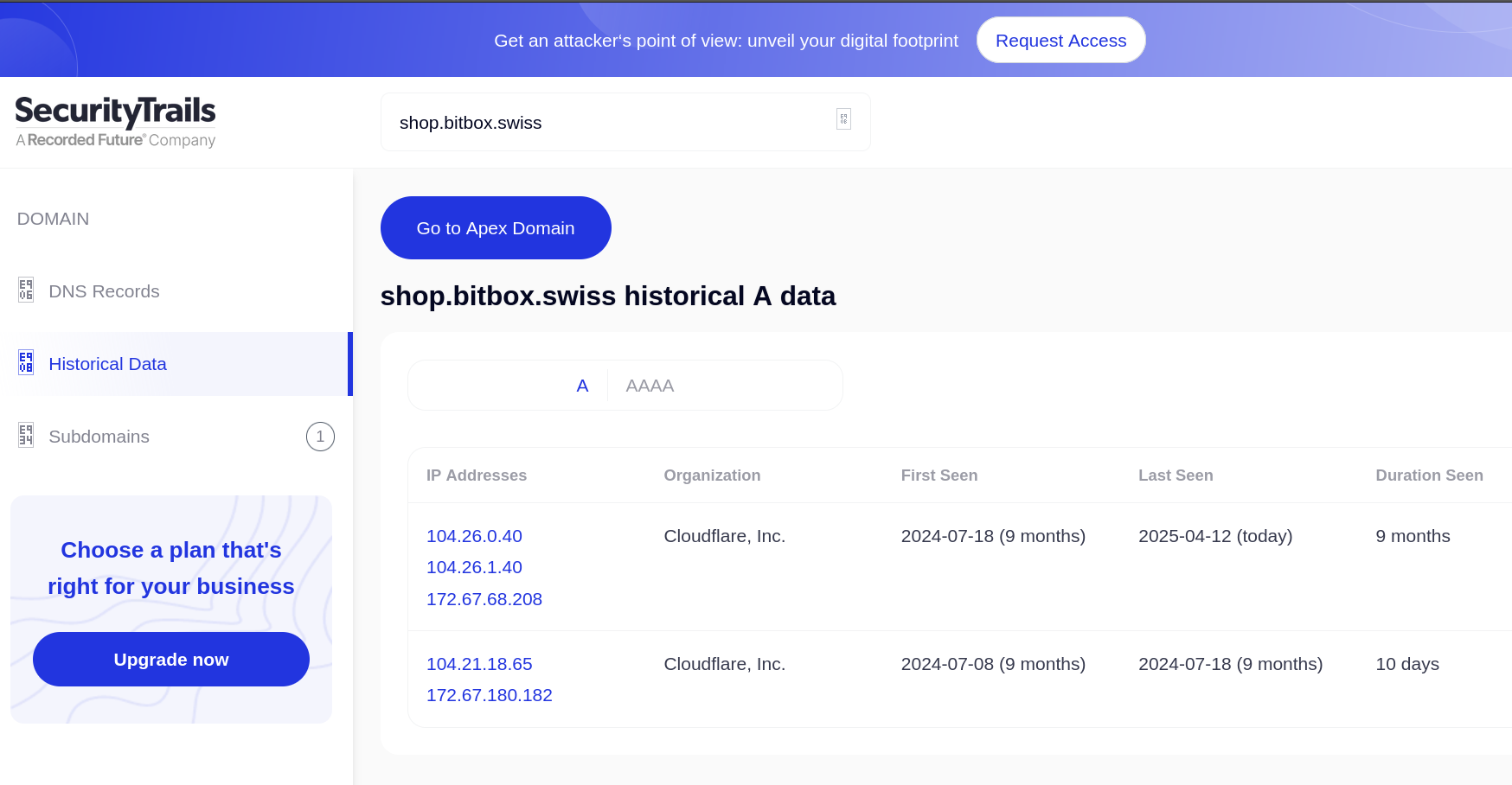The image size is (1512, 785).
Task: Click the SecurityTrails logo
Action: (x=115, y=121)
